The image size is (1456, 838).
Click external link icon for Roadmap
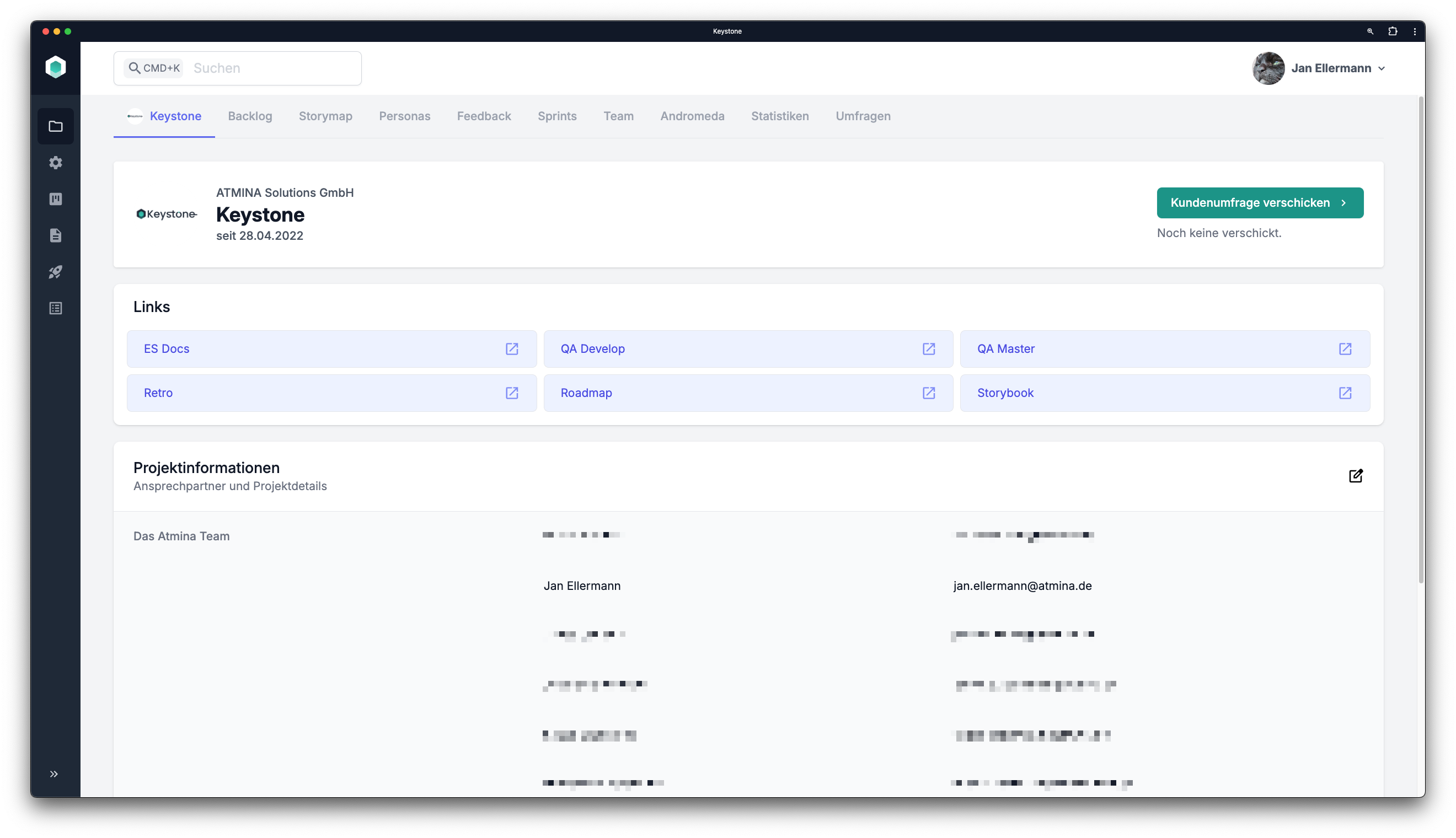point(929,393)
